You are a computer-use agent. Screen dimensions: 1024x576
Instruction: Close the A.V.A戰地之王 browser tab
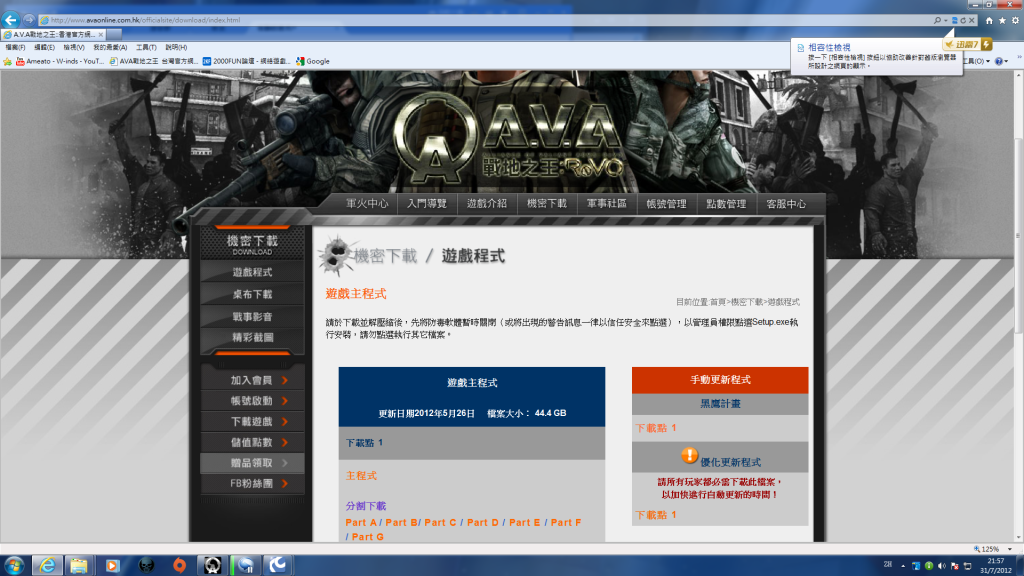(101, 35)
